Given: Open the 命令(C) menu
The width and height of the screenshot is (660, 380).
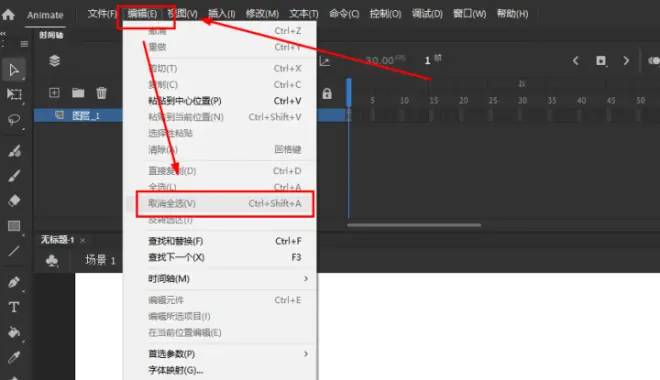Looking at the screenshot, I should click(344, 14).
